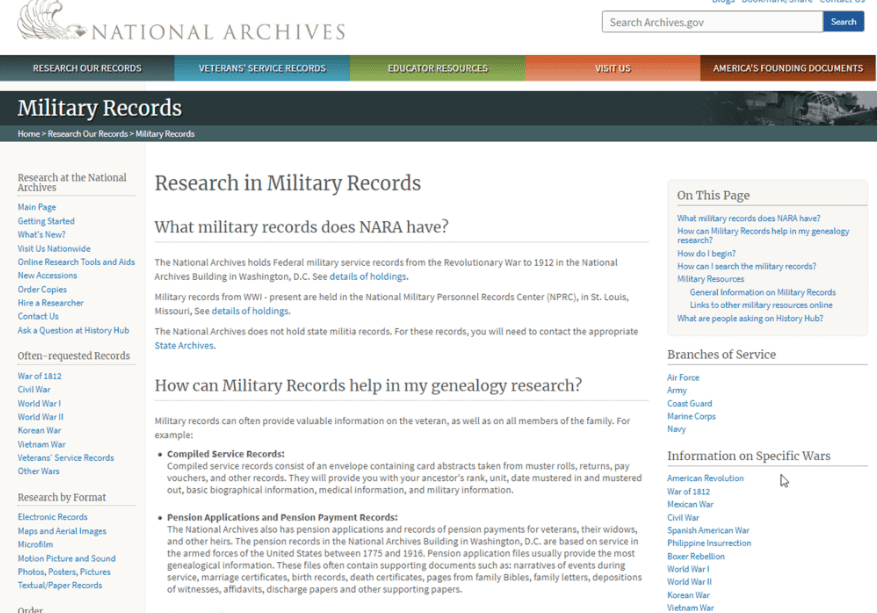This screenshot has width=877, height=613.
Task: Select the Coast Guard branch link
Action: [x=690, y=403]
